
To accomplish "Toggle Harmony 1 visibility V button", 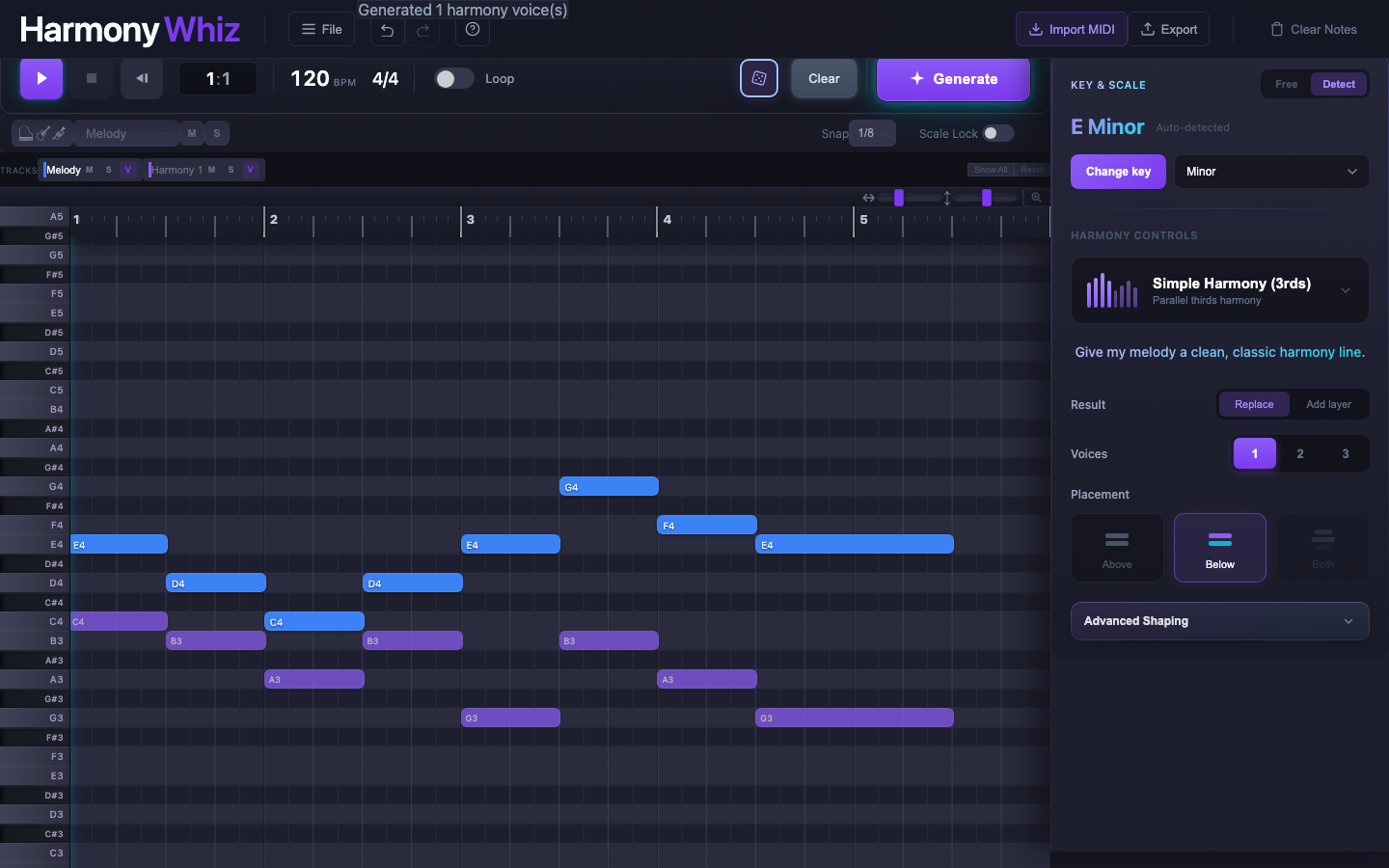I will tap(251, 170).
